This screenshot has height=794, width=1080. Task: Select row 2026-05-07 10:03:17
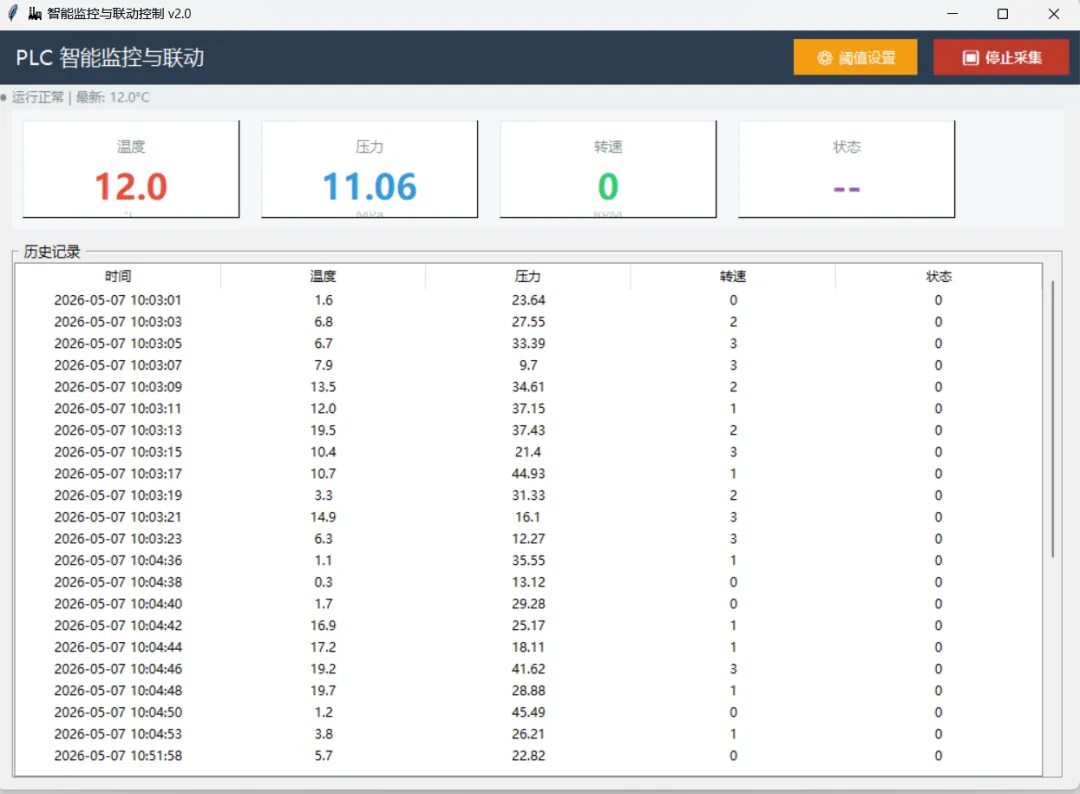tap(528, 474)
